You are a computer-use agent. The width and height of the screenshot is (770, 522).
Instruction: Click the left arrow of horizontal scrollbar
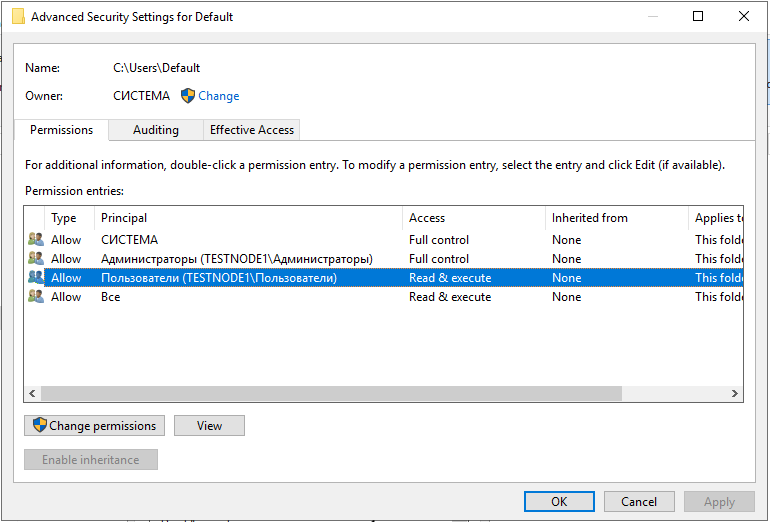(x=32, y=393)
